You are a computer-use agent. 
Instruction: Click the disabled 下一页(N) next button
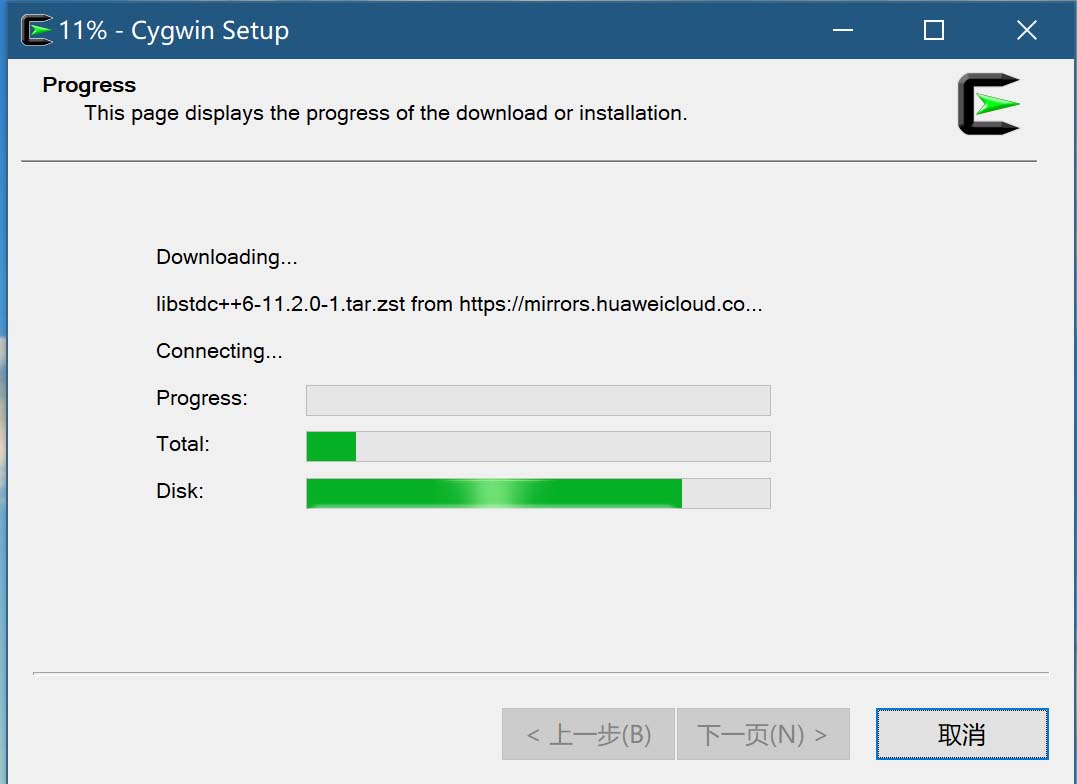[x=763, y=734]
